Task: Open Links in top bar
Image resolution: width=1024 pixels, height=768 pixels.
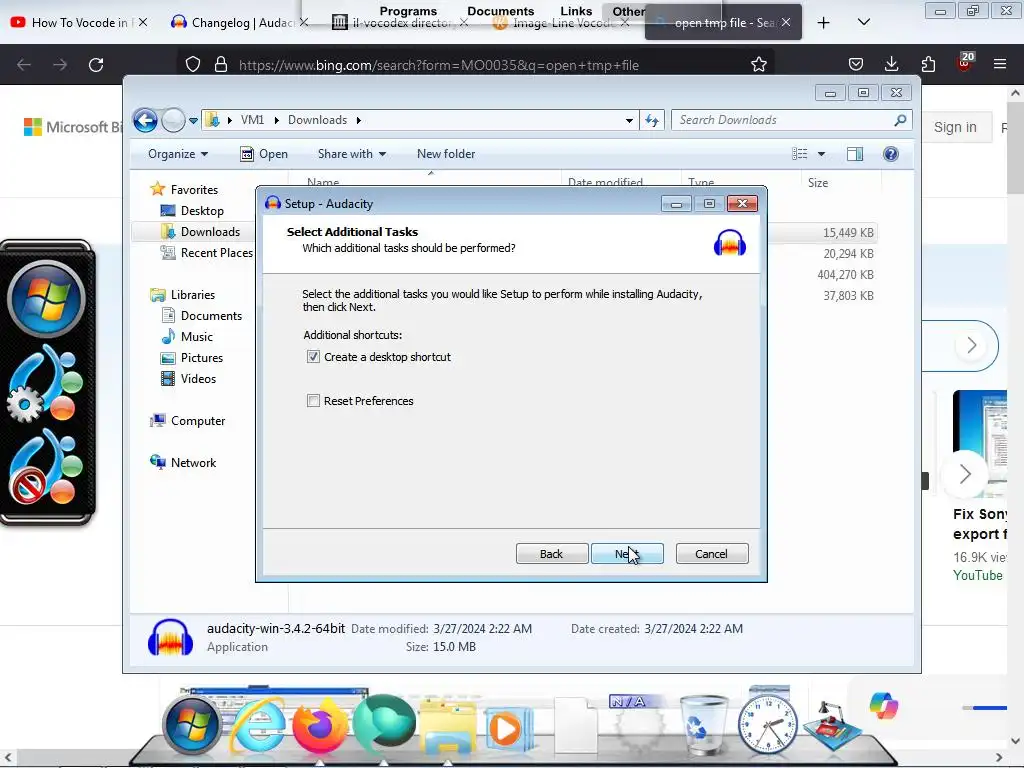Action: (x=576, y=11)
